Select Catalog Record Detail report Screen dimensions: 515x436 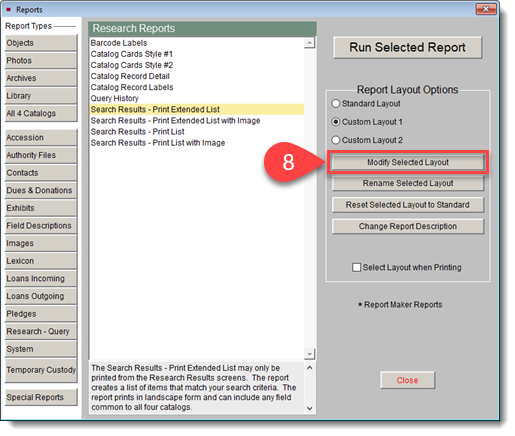pos(130,76)
